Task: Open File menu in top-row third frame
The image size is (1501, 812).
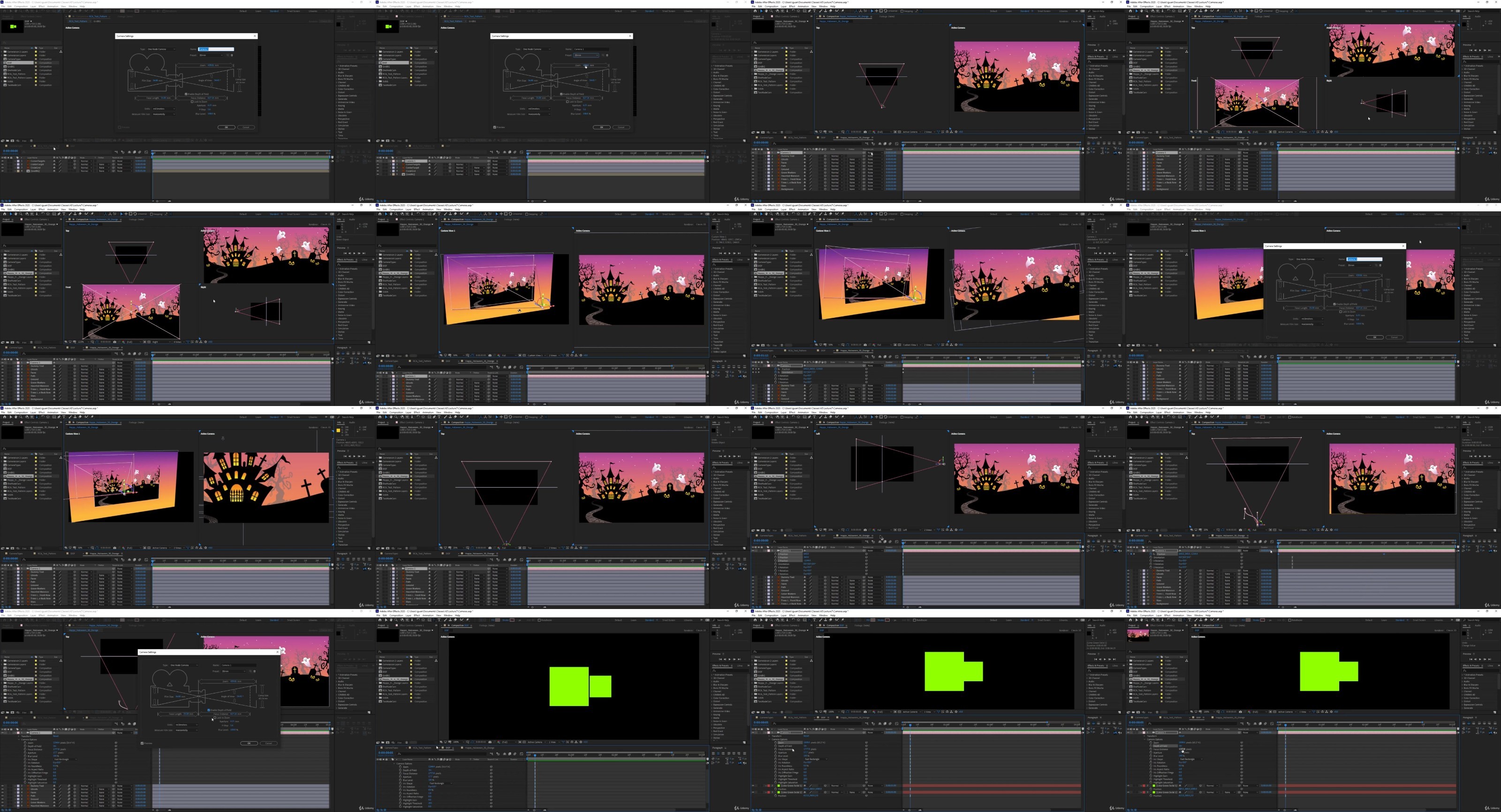Action: point(754,7)
